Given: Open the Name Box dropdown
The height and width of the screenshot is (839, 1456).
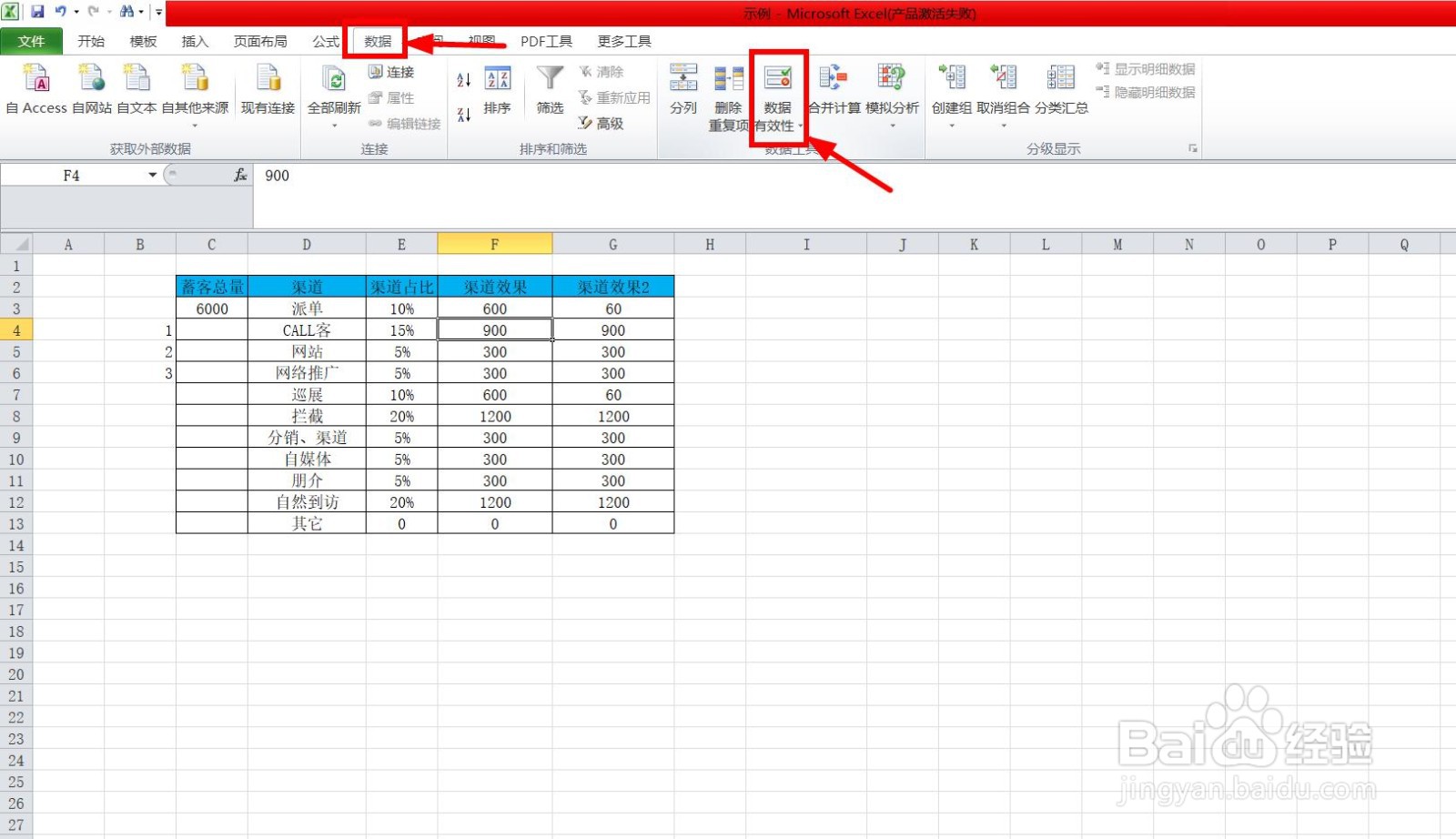Looking at the screenshot, I should [x=152, y=175].
